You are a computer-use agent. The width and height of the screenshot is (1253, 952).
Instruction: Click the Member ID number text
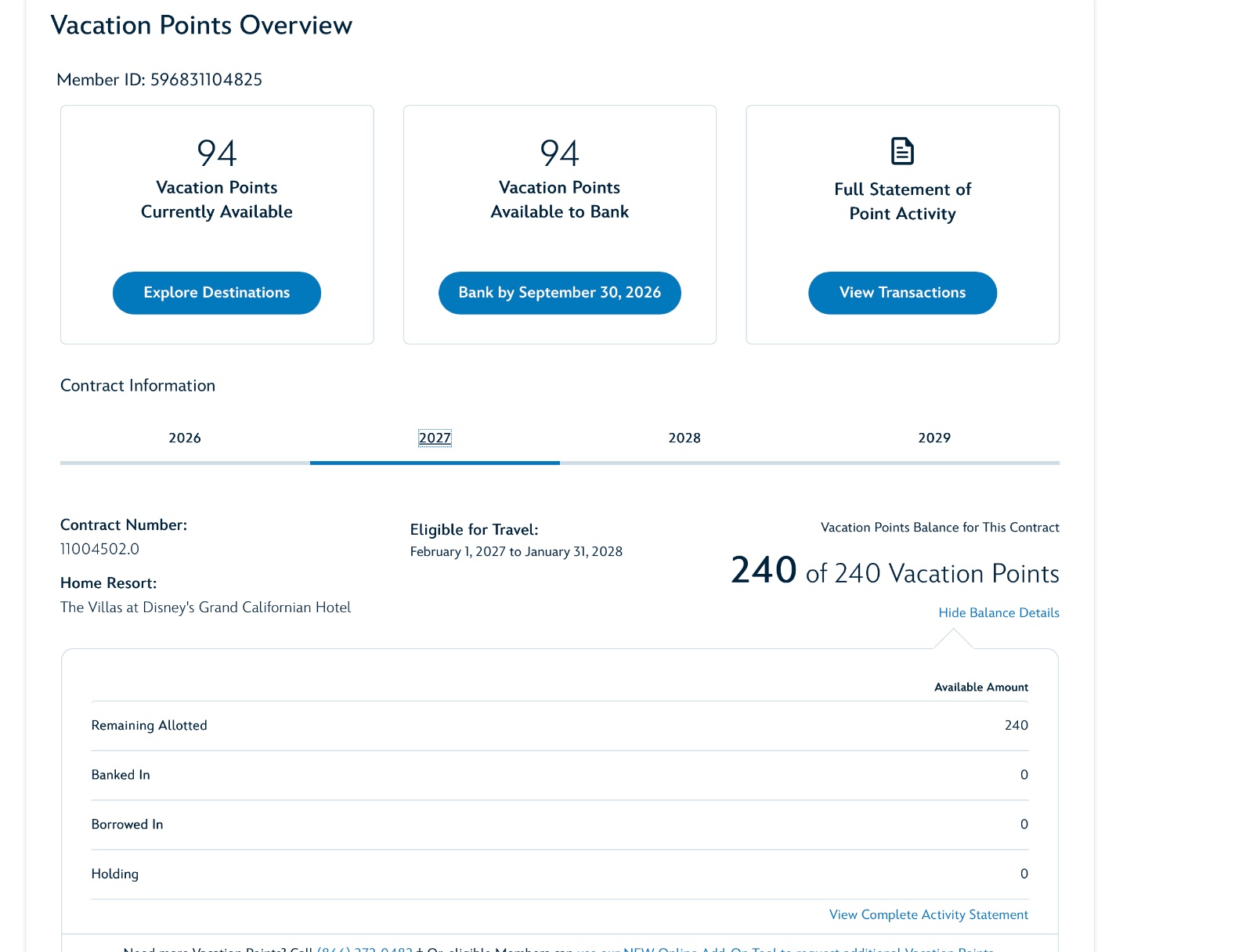[x=206, y=80]
